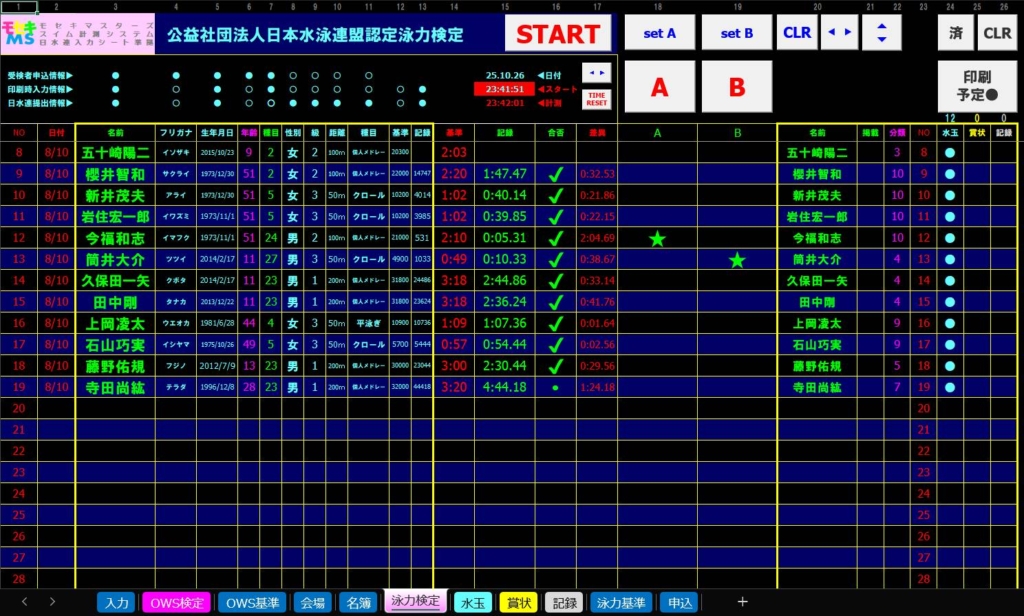Image resolution: width=1024 pixels, height=616 pixels.
Task: Select the record cell 1:47.47
Action: point(504,174)
